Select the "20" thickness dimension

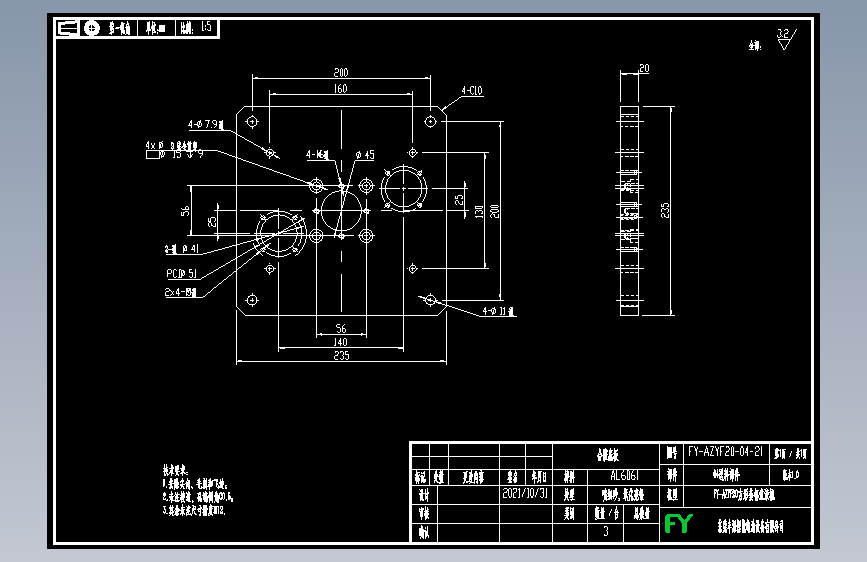pos(644,69)
